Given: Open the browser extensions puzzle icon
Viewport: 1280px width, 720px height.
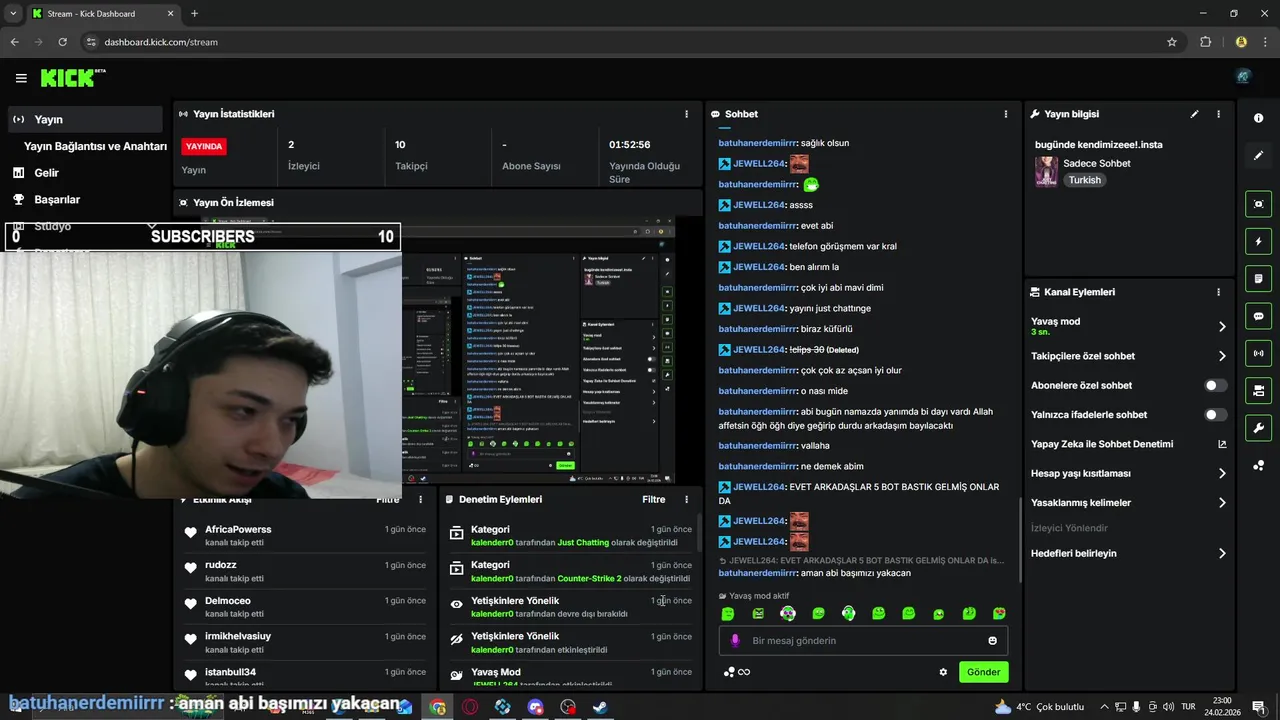Looking at the screenshot, I should [x=1205, y=42].
